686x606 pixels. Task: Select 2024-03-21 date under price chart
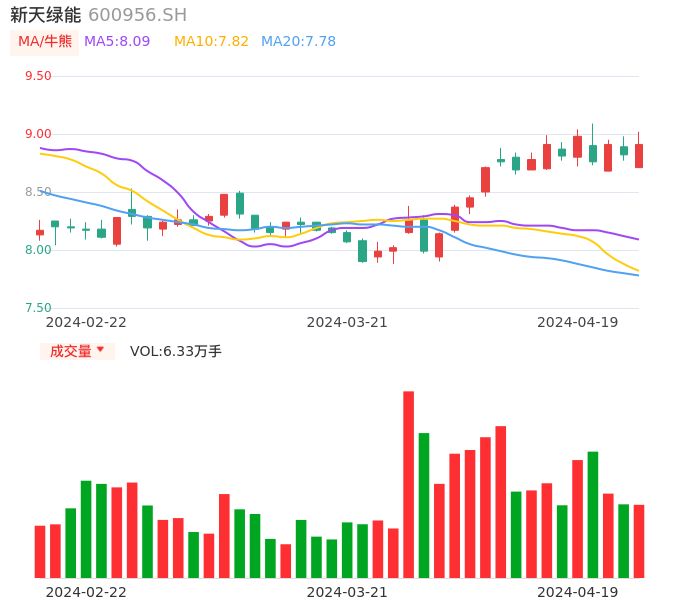tap(347, 322)
